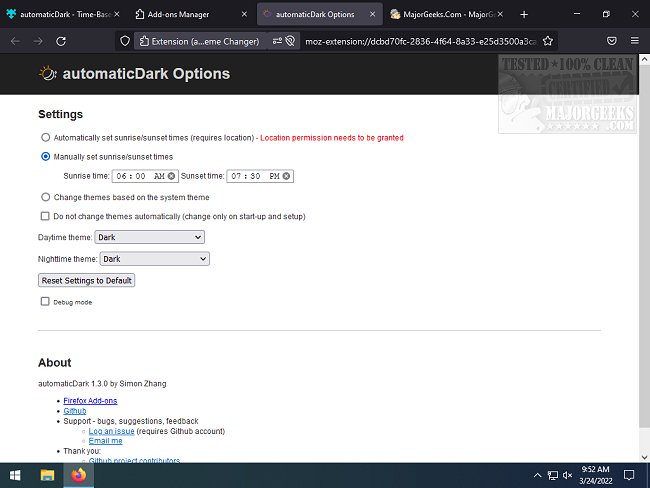Clear the Sunrise time field
This screenshot has height=488, width=650.
(x=171, y=176)
